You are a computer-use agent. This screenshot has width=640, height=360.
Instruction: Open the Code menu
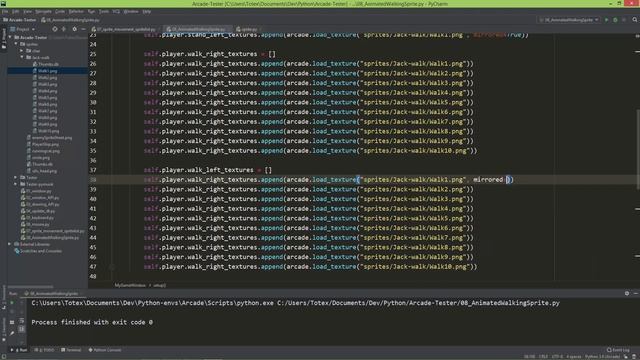60,11
